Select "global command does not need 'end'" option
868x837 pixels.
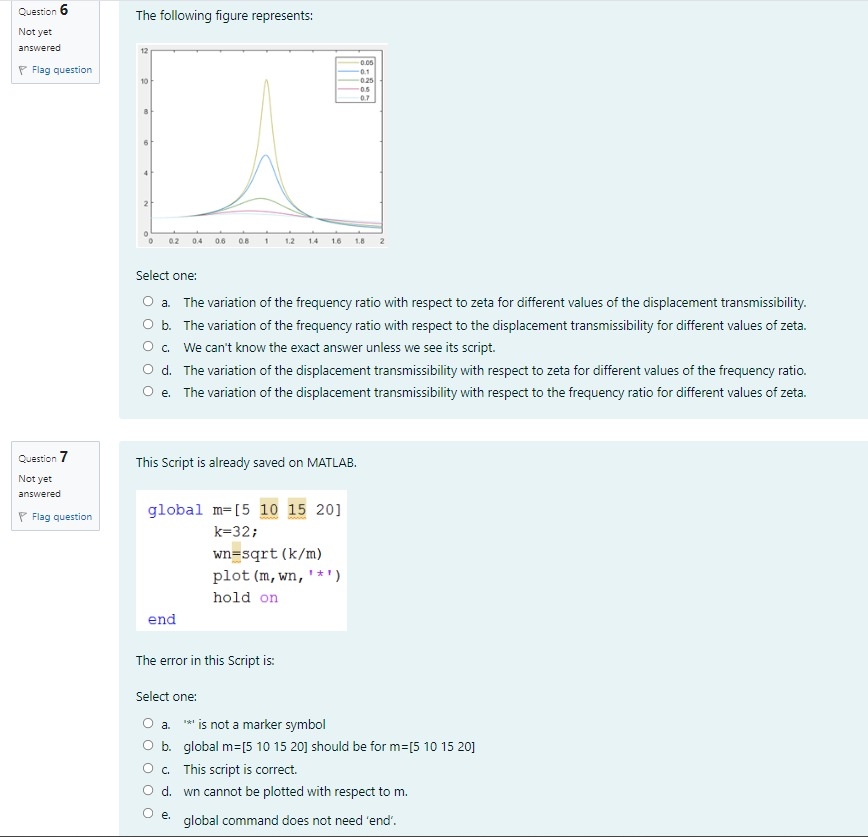tap(148, 813)
